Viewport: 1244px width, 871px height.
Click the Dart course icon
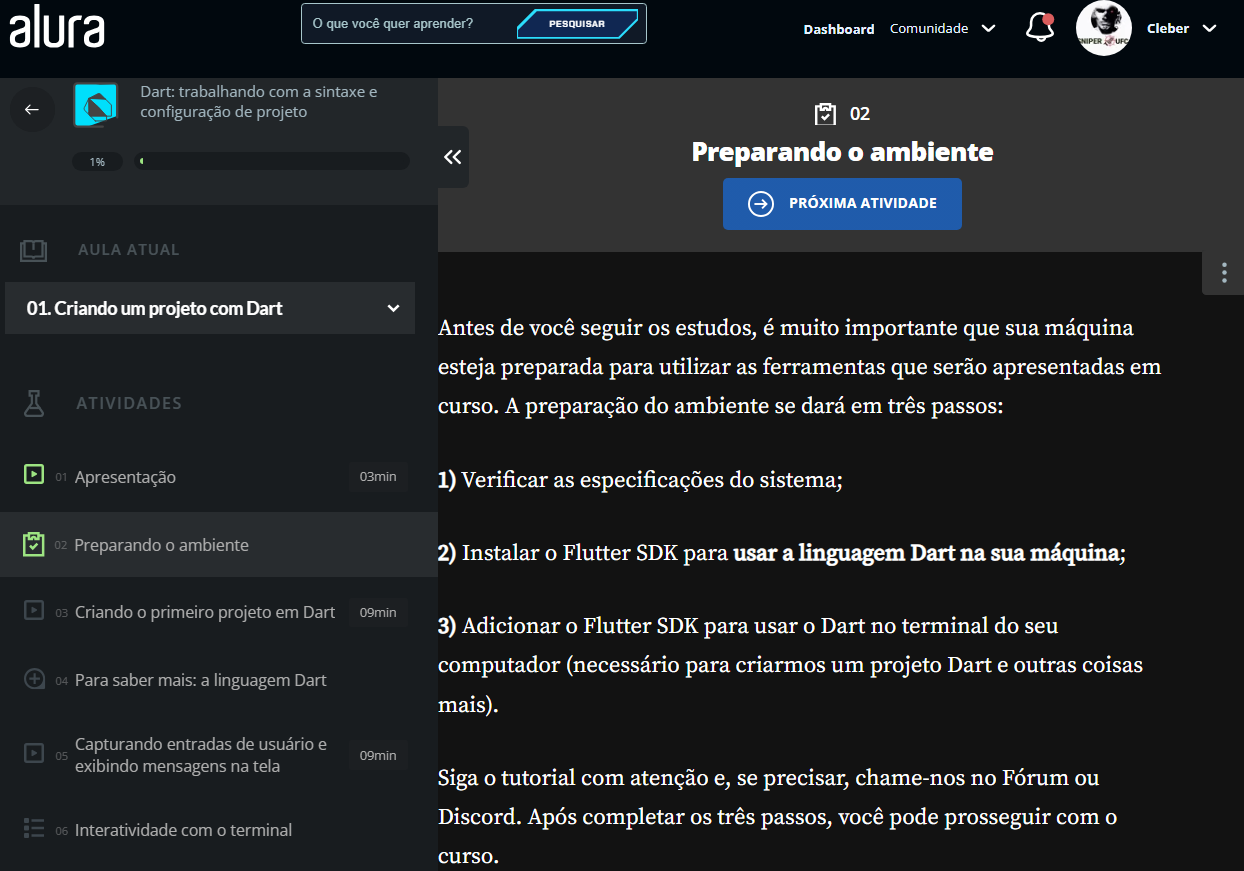(96, 104)
